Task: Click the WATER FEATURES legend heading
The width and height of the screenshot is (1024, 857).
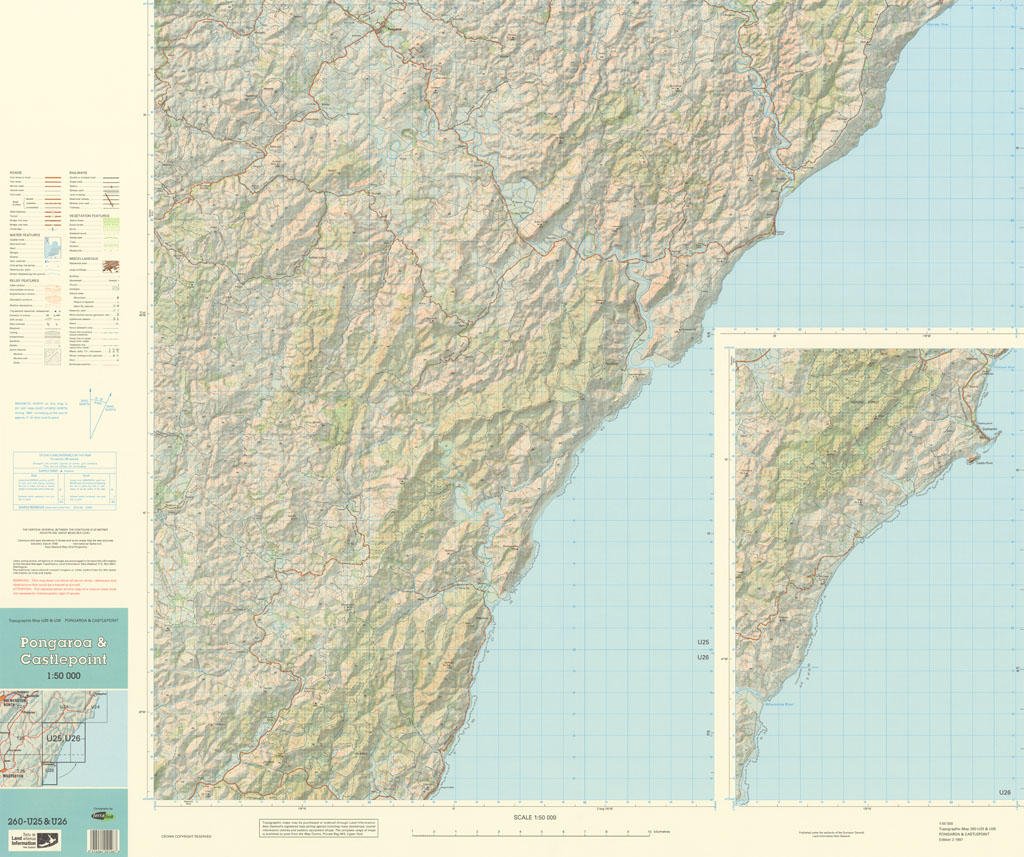Action: coord(25,235)
